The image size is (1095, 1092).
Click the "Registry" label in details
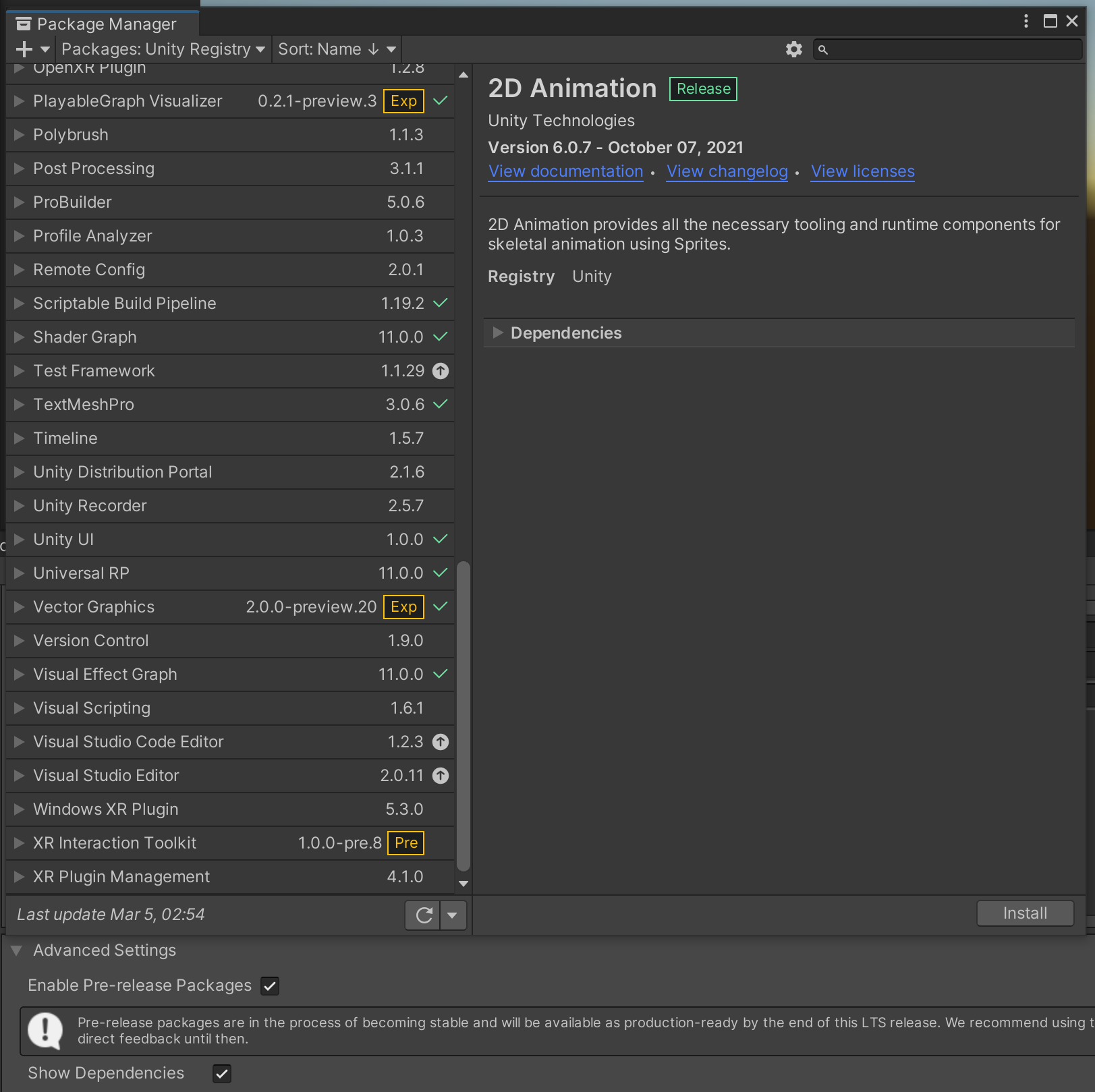coord(521,277)
